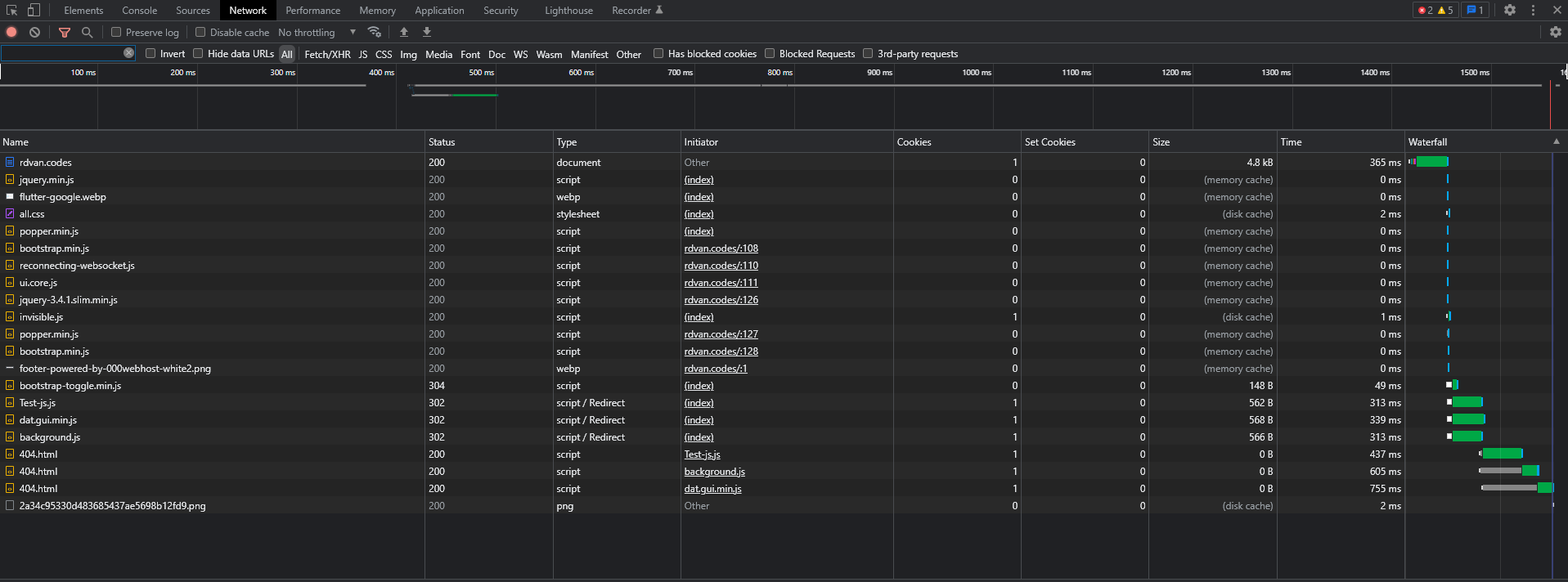
Task: Switch to the Elements tab
Action: 83,11
